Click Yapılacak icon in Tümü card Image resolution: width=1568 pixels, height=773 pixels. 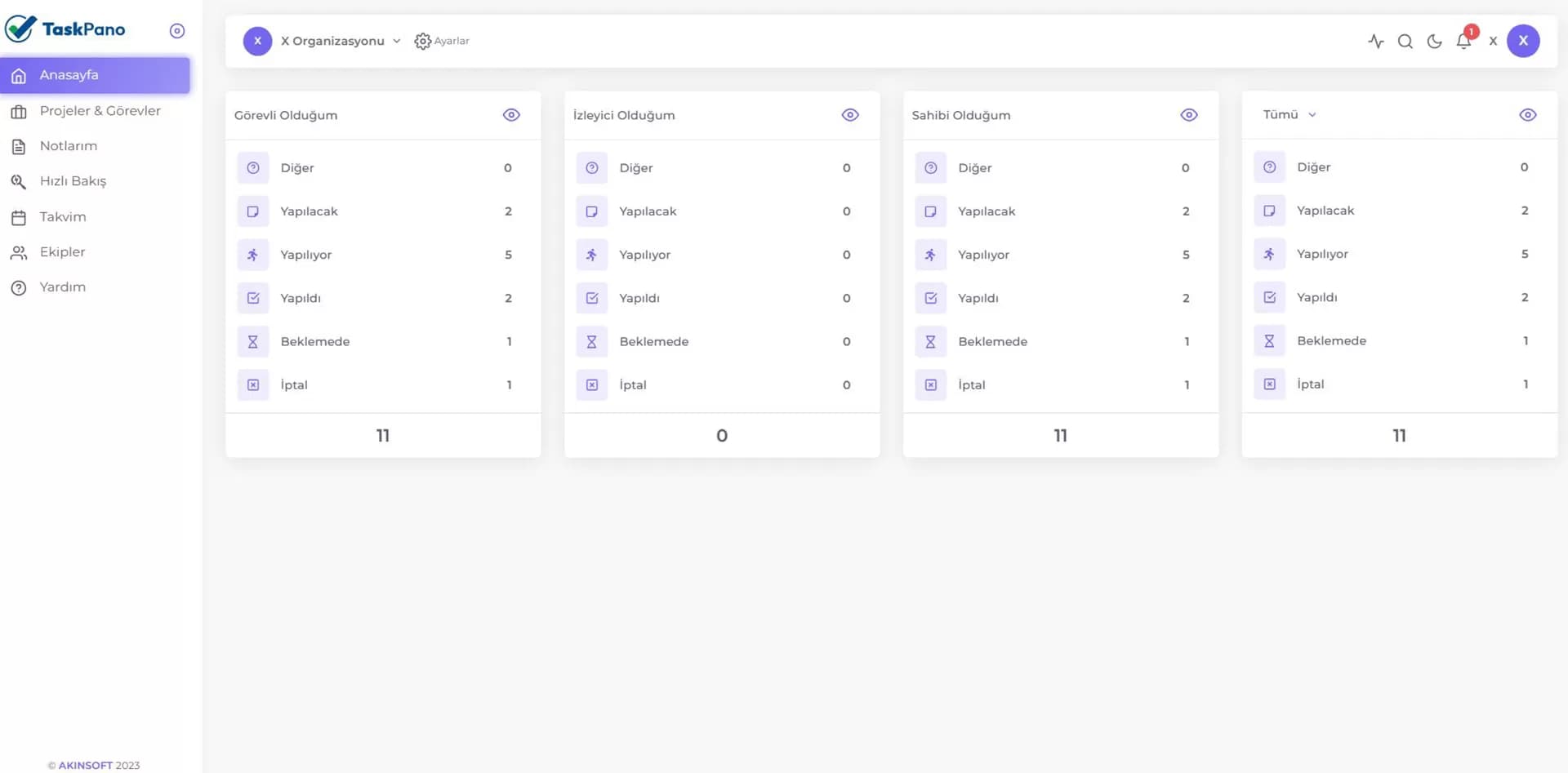pos(1270,211)
